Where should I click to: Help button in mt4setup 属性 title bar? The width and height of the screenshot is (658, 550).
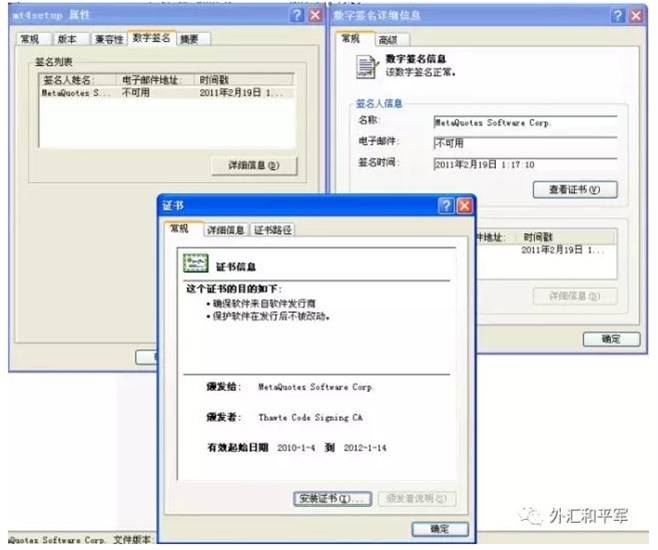297,16
